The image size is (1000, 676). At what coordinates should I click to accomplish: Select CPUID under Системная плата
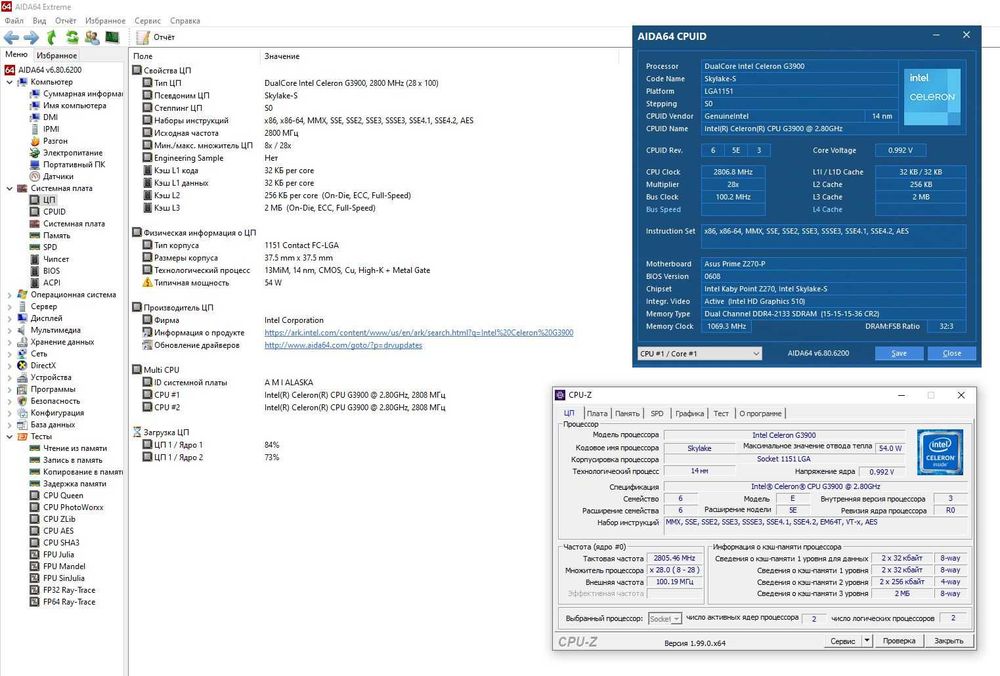tap(54, 212)
